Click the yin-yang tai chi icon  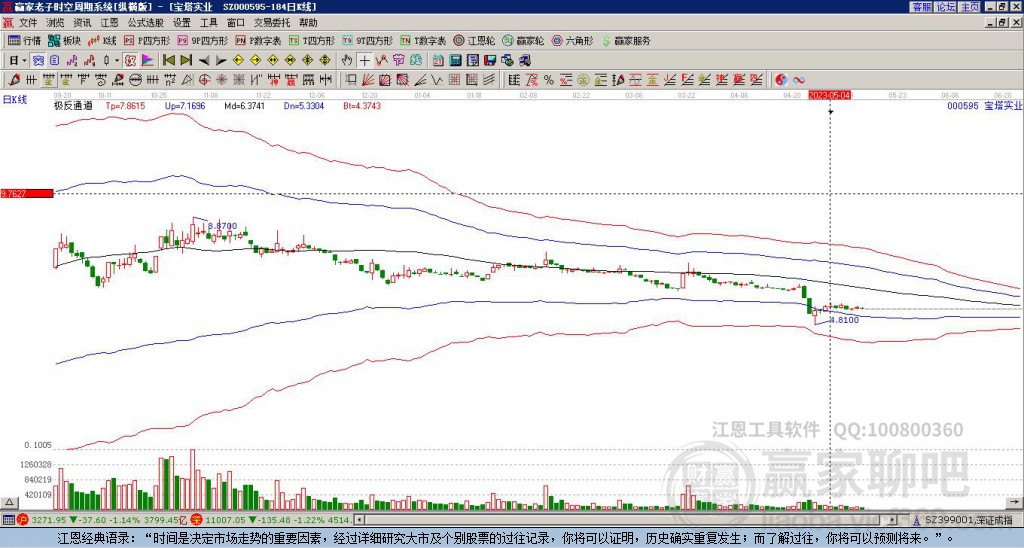(781, 80)
